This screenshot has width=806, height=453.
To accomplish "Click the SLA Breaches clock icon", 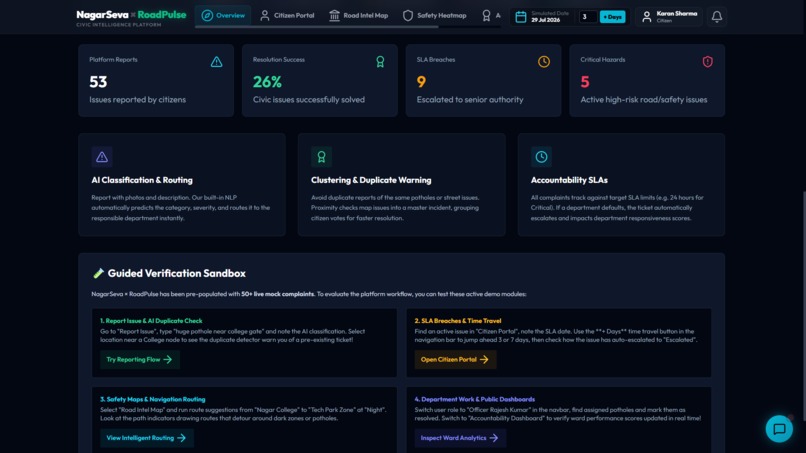I will (544, 62).
